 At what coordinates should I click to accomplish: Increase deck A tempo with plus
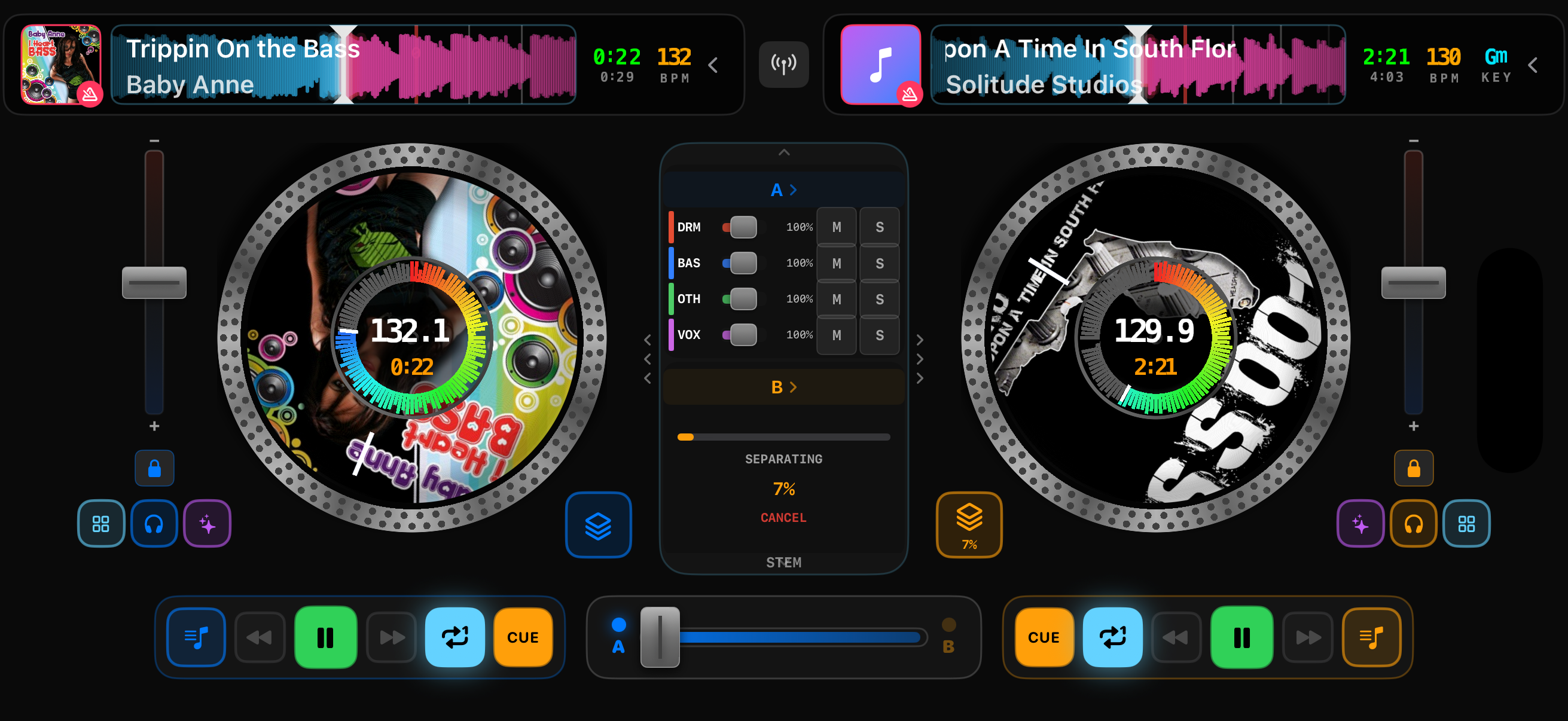pos(155,426)
